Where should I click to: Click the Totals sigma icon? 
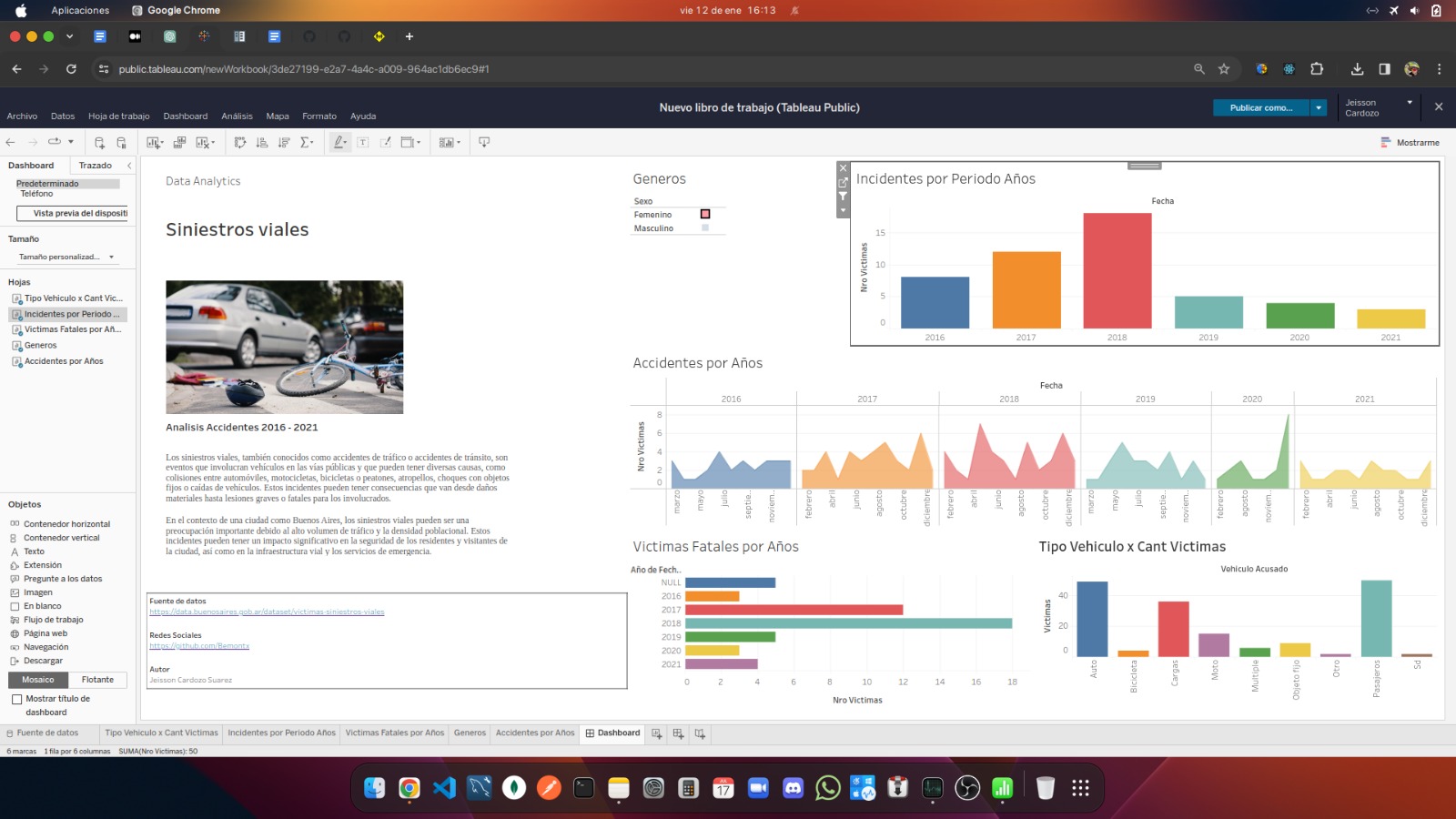tap(307, 142)
